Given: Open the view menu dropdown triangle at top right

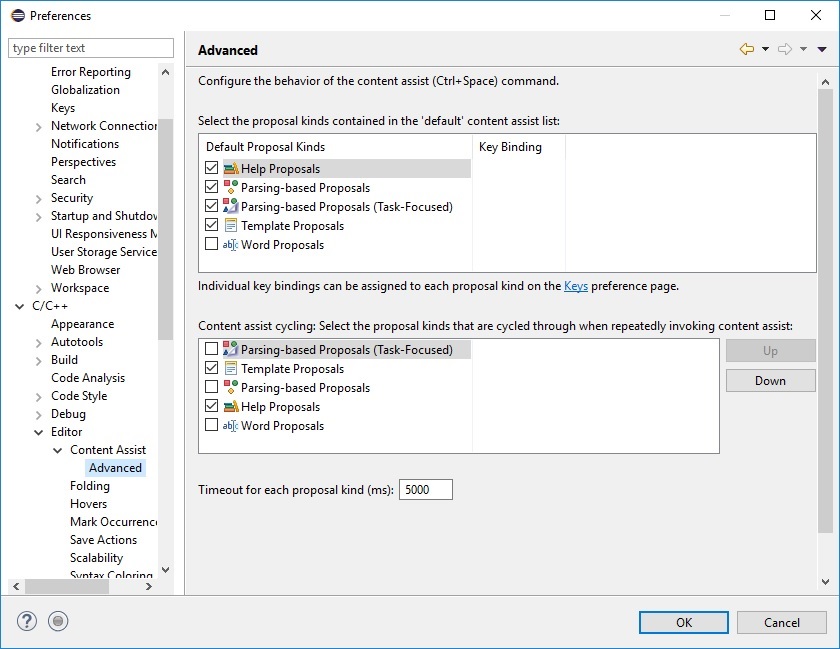Looking at the screenshot, I should (x=822, y=49).
